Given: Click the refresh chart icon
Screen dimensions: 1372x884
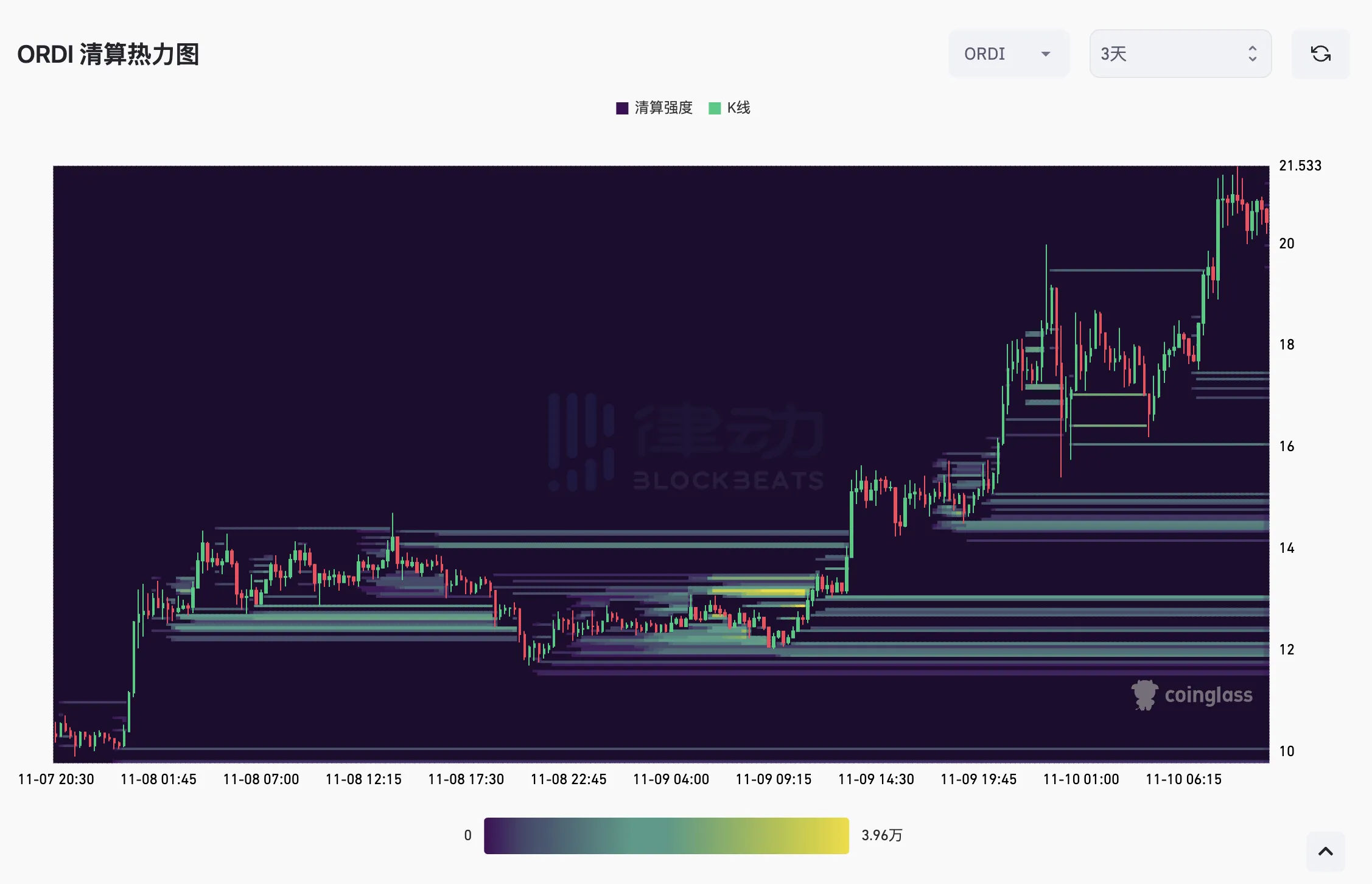Looking at the screenshot, I should [x=1320, y=54].
